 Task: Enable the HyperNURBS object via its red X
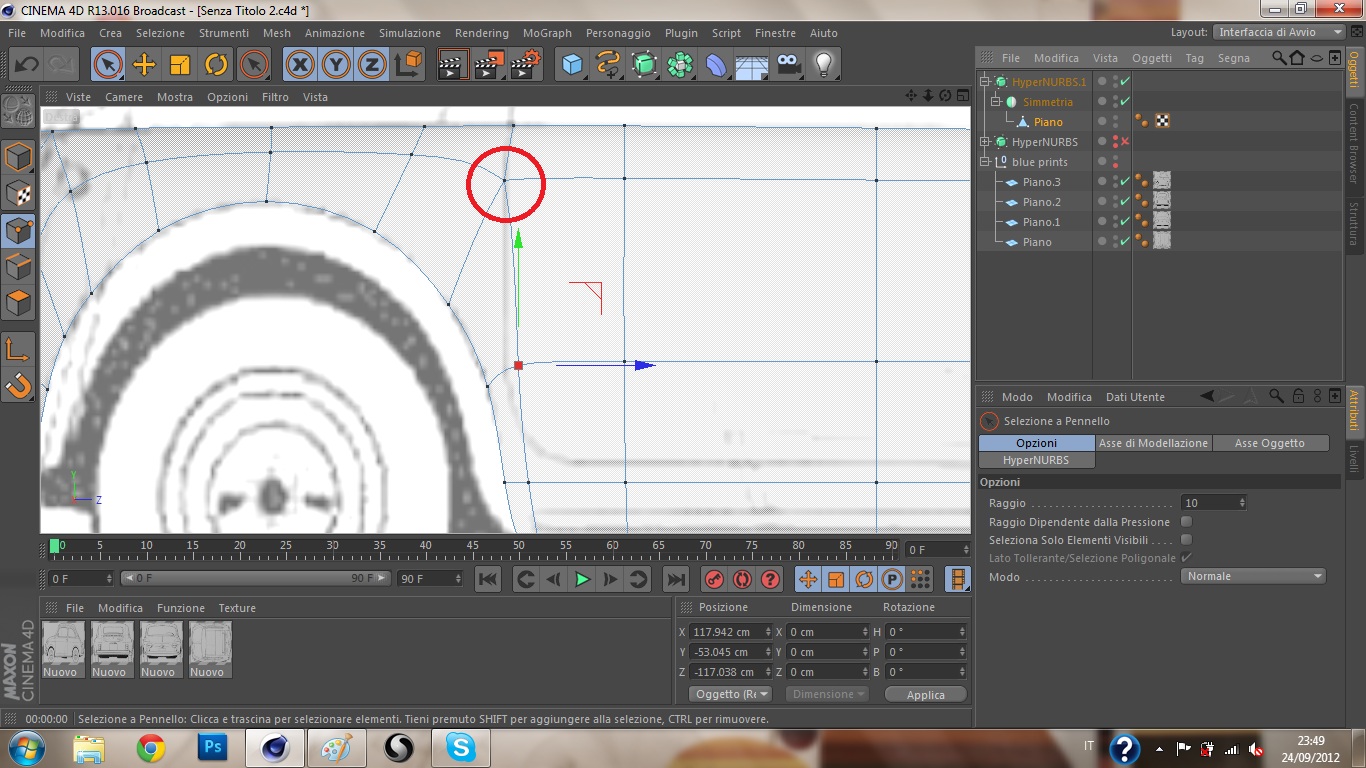pos(1125,141)
